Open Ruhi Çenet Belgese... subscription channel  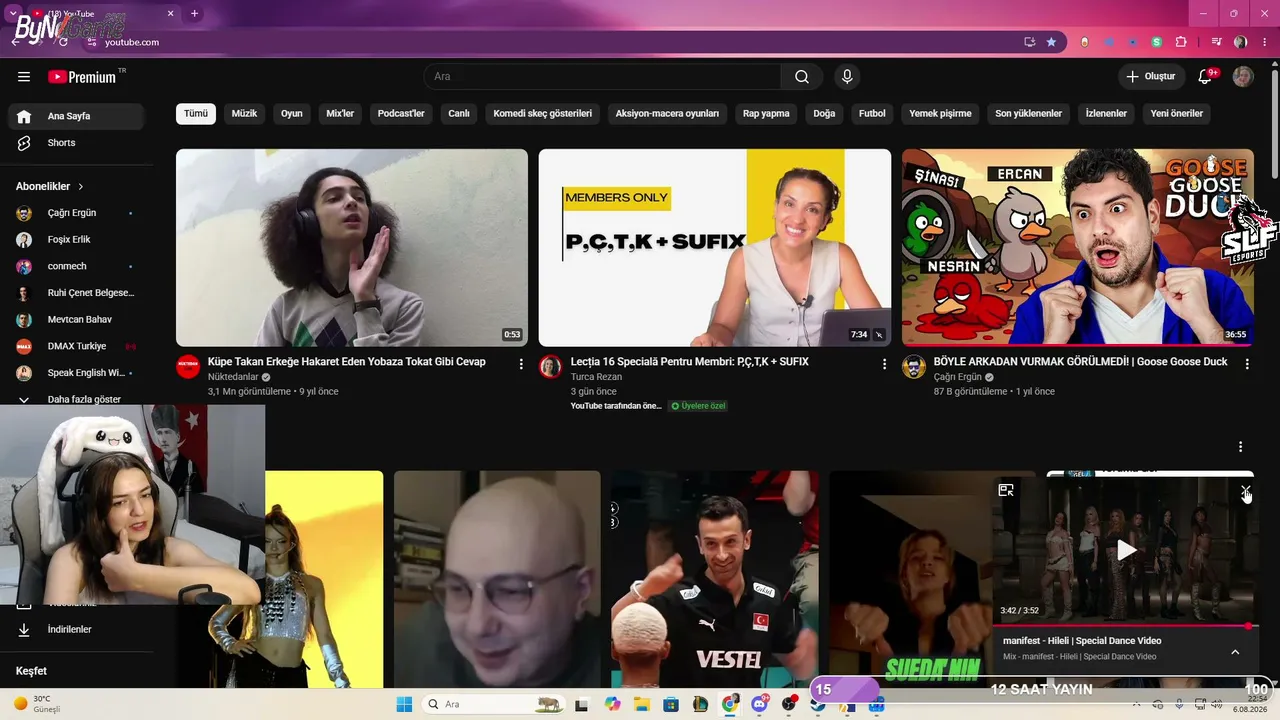coord(76,293)
